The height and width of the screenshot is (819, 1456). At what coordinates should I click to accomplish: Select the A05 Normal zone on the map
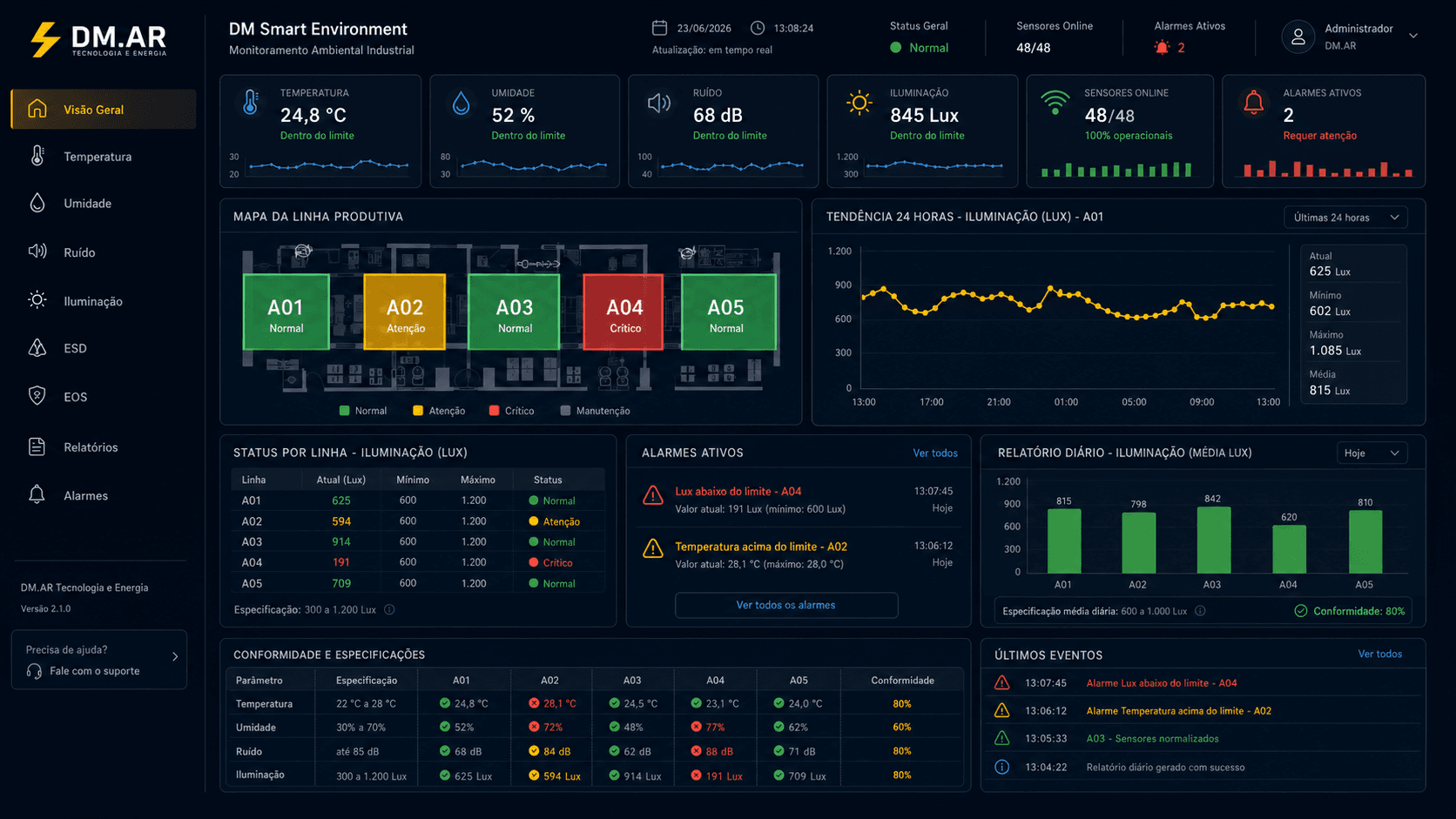pos(728,312)
